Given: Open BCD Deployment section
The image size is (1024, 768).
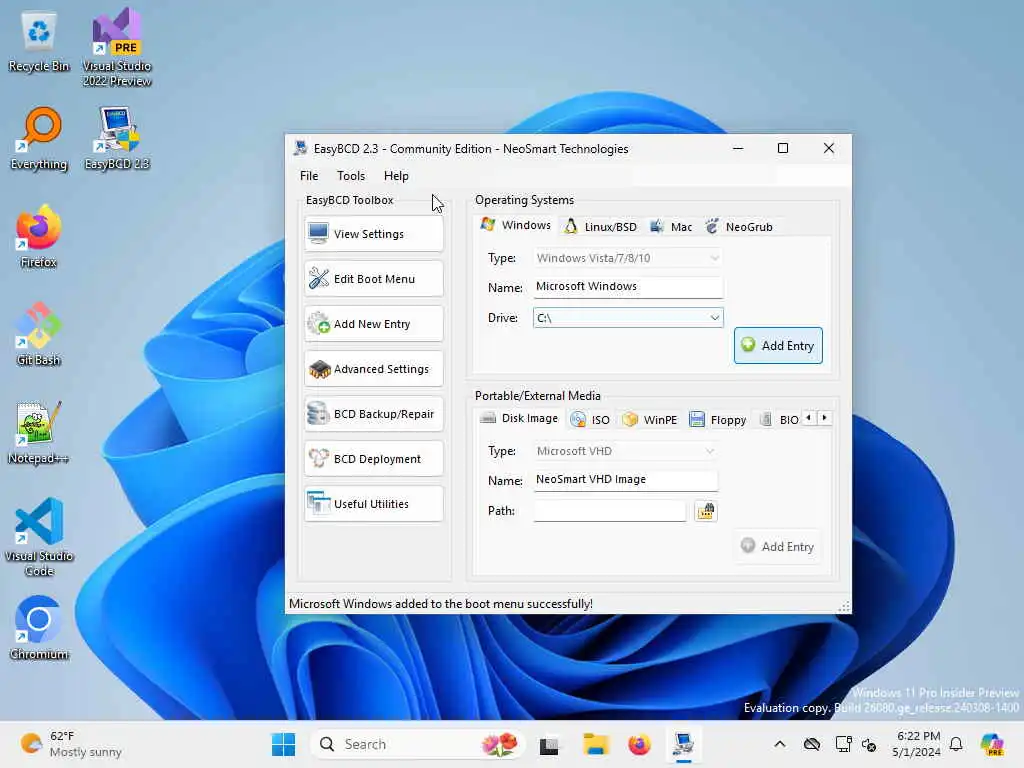Looking at the screenshot, I should tap(374, 459).
